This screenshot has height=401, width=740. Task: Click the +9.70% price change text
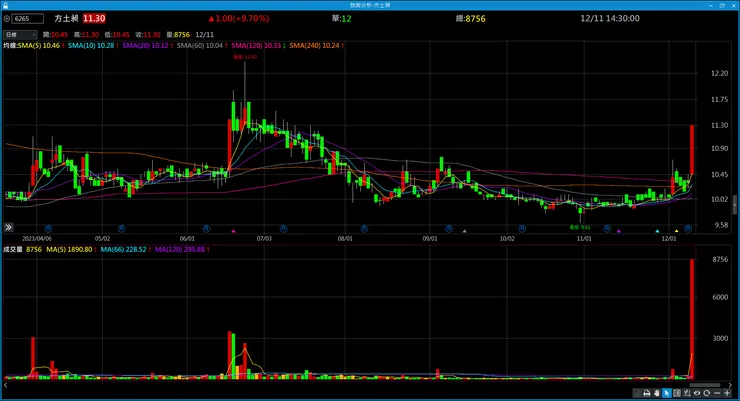pos(250,18)
